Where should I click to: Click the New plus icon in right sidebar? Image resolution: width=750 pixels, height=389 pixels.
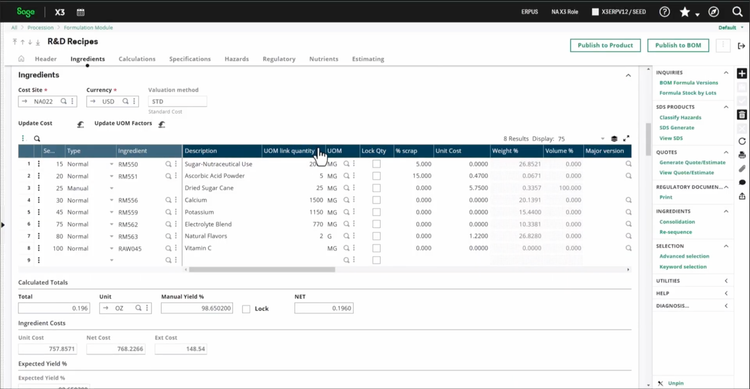(x=742, y=74)
